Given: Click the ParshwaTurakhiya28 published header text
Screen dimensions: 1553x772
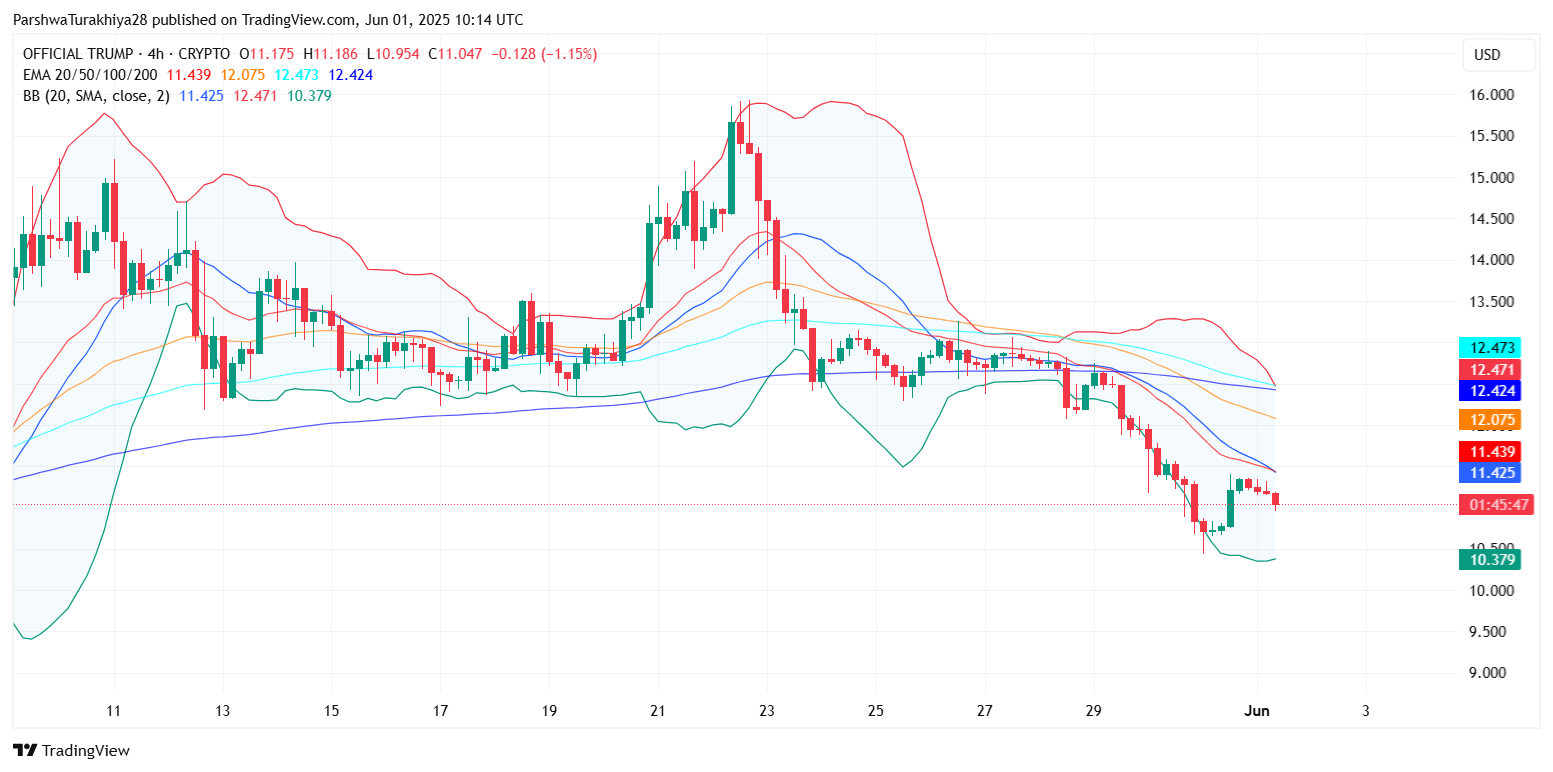Looking at the screenshot, I should click(268, 20).
